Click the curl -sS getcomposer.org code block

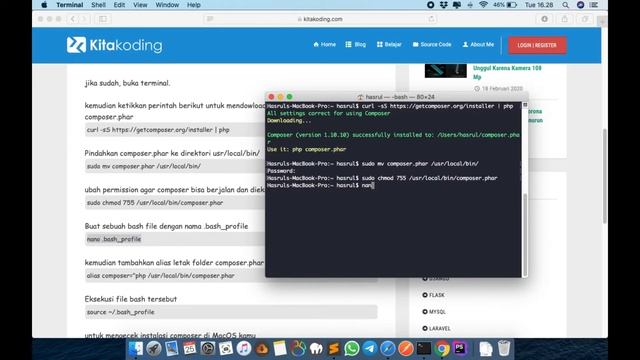click(x=175, y=130)
